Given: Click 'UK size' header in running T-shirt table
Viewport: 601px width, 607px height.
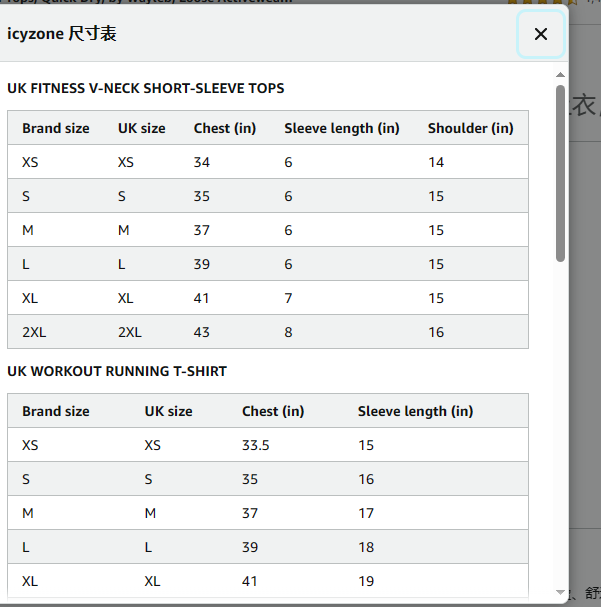Looking at the screenshot, I should (168, 411).
